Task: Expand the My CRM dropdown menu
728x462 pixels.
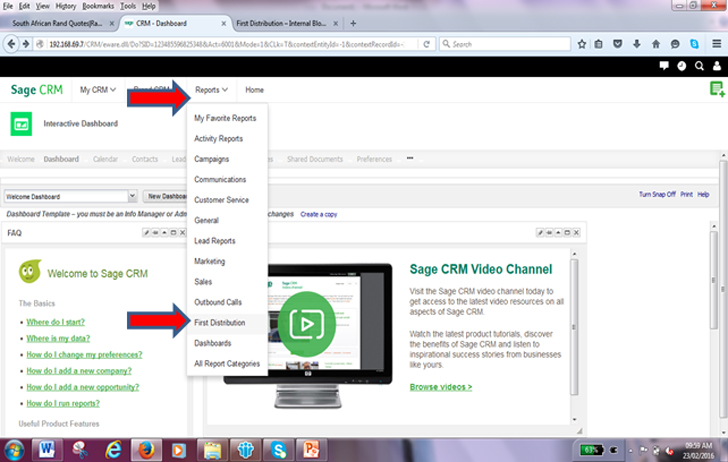Action: pos(98,90)
